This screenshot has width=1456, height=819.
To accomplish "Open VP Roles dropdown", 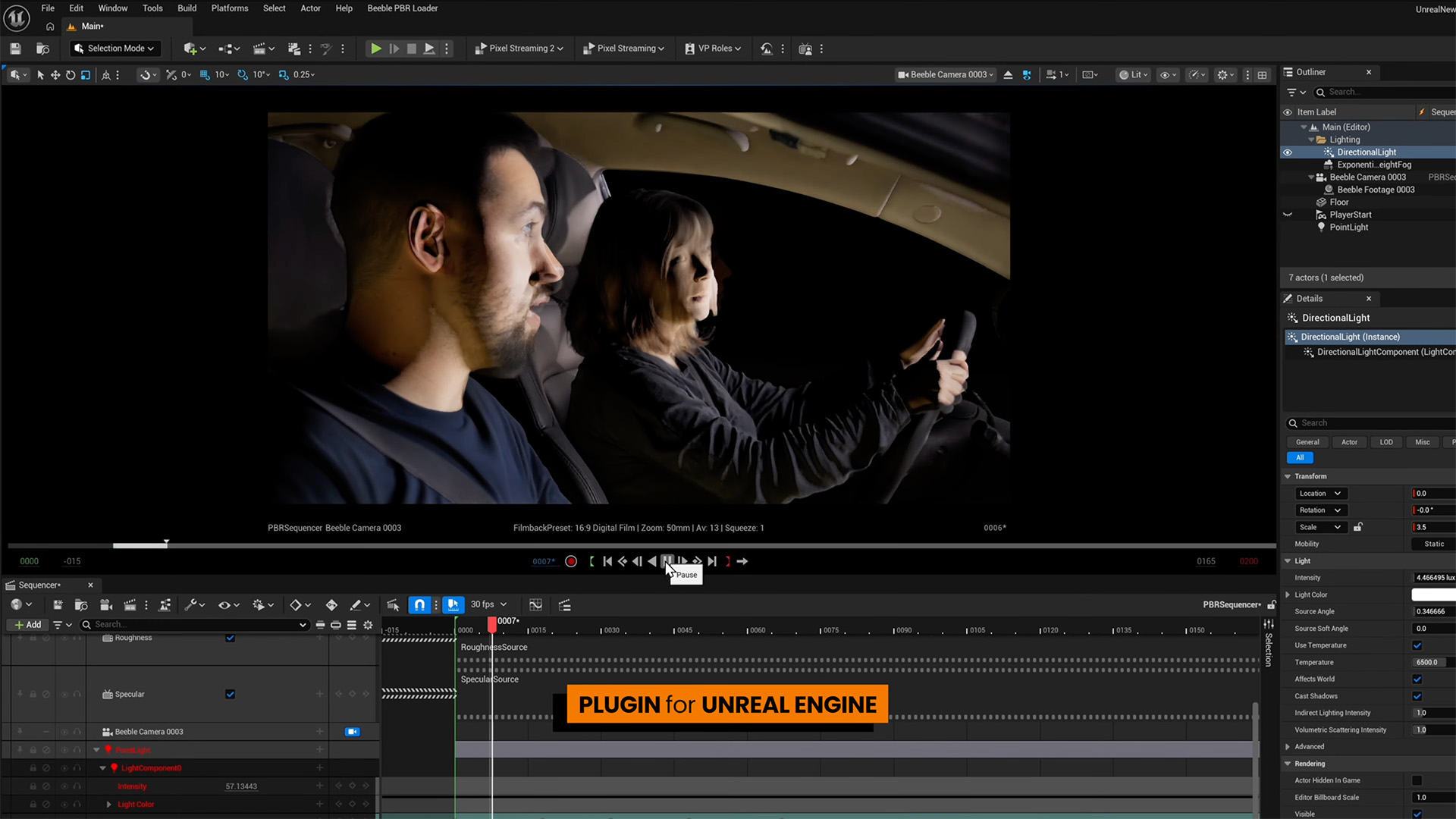I will tap(713, 49).
